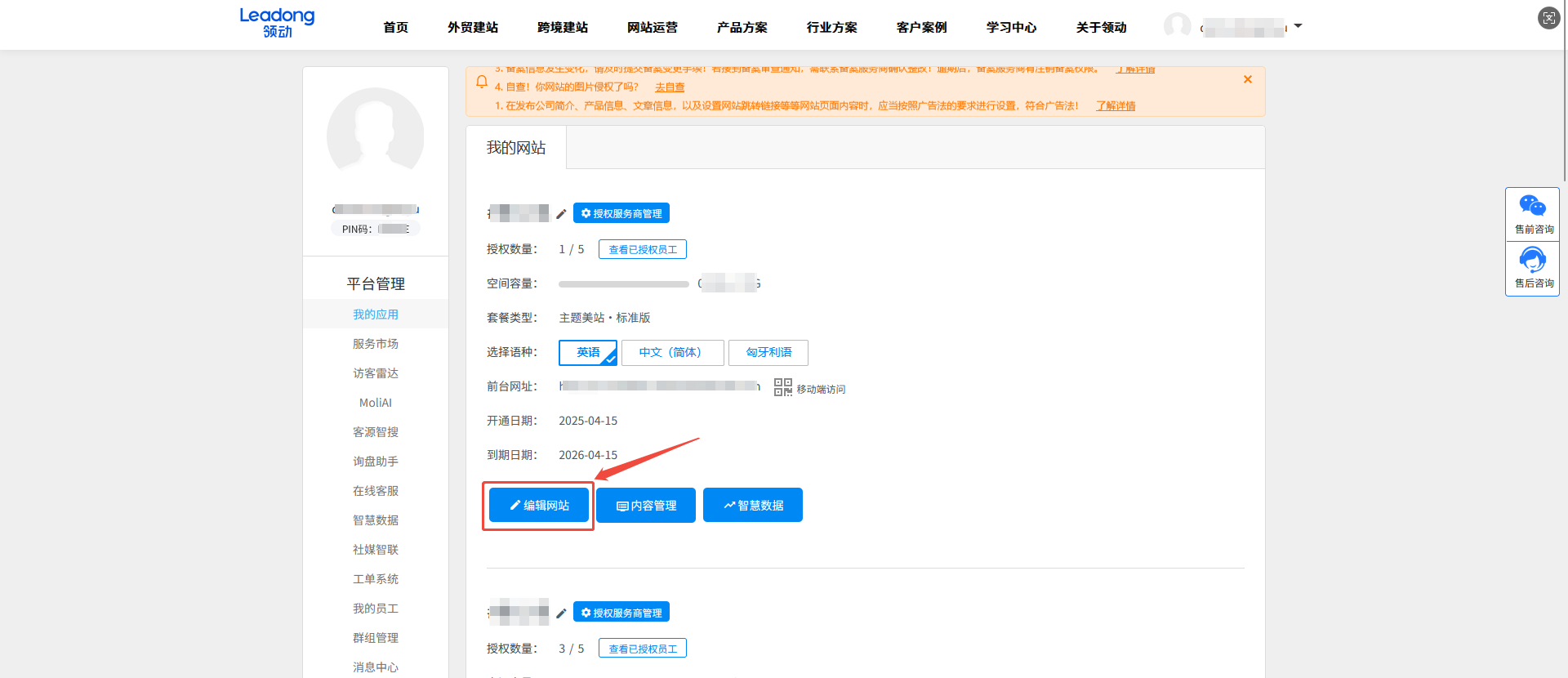Select 访客雷达 in sidebar
The width and height of the screenshot is (1568, 678).
coord(376,373)
